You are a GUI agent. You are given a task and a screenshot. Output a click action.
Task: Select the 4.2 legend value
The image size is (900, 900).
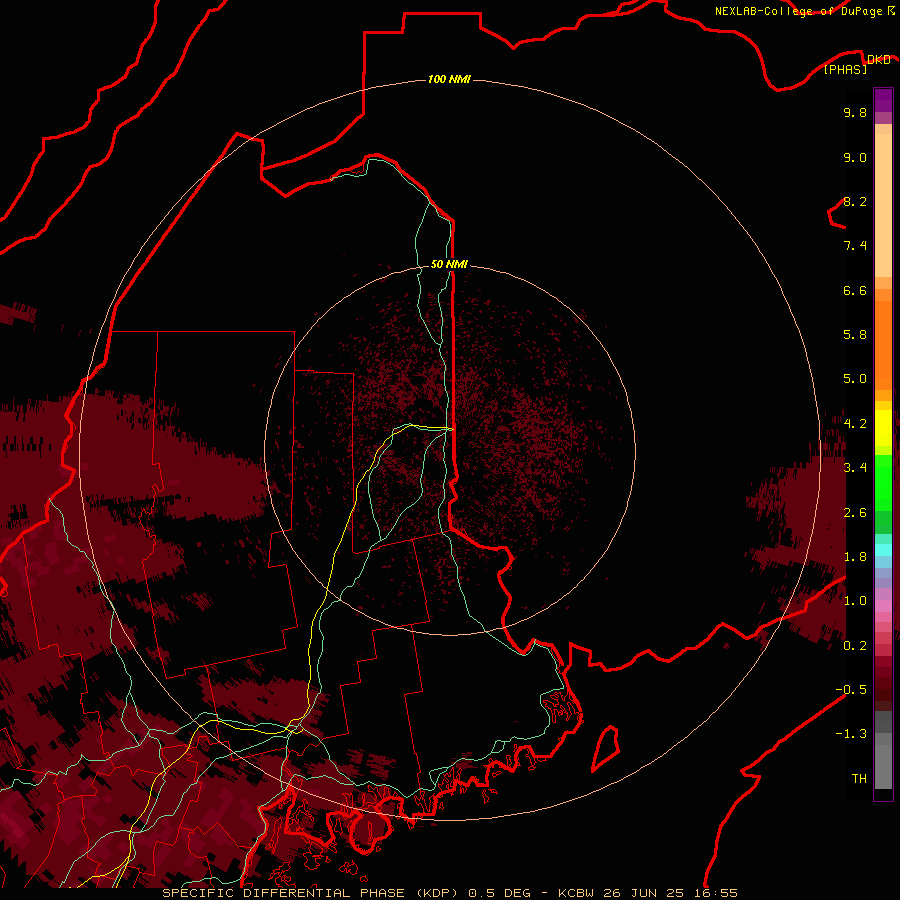tap(855, 424)
